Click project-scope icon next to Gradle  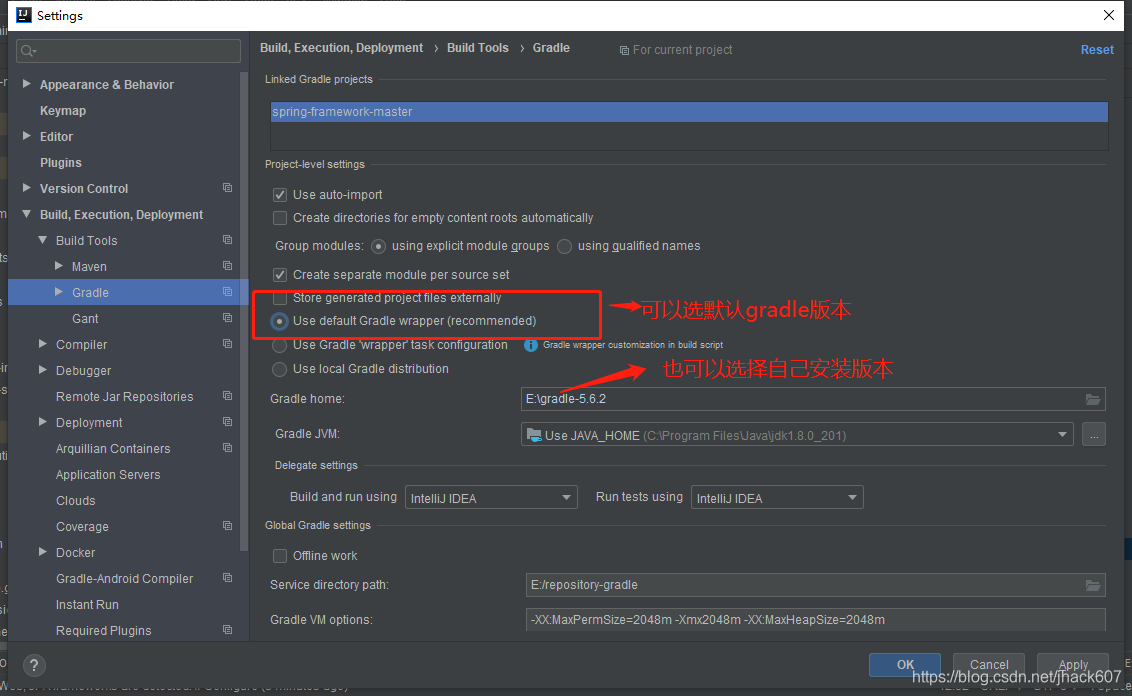(x=227, y=292)
